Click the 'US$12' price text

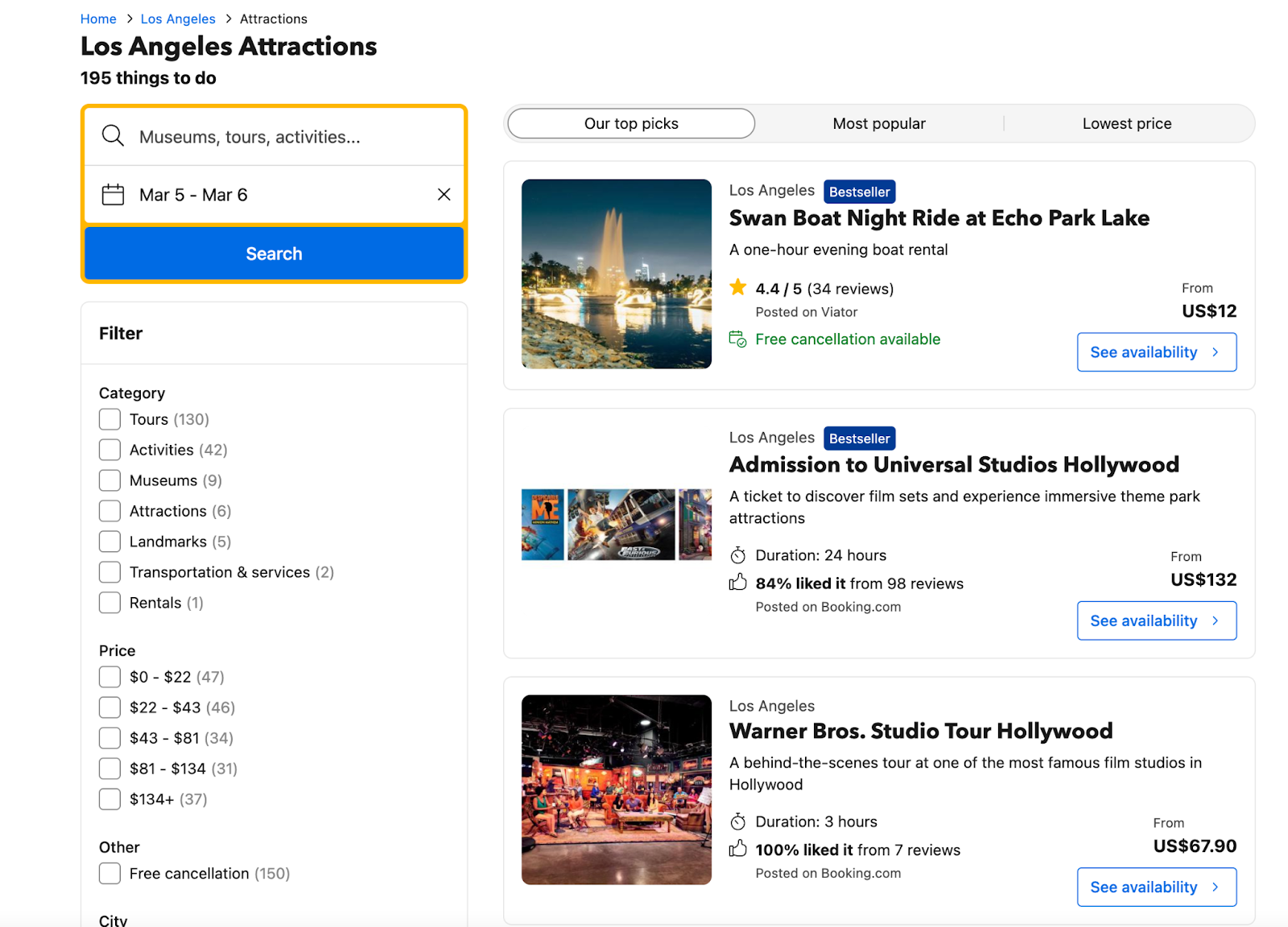(x=1209, y=311)
